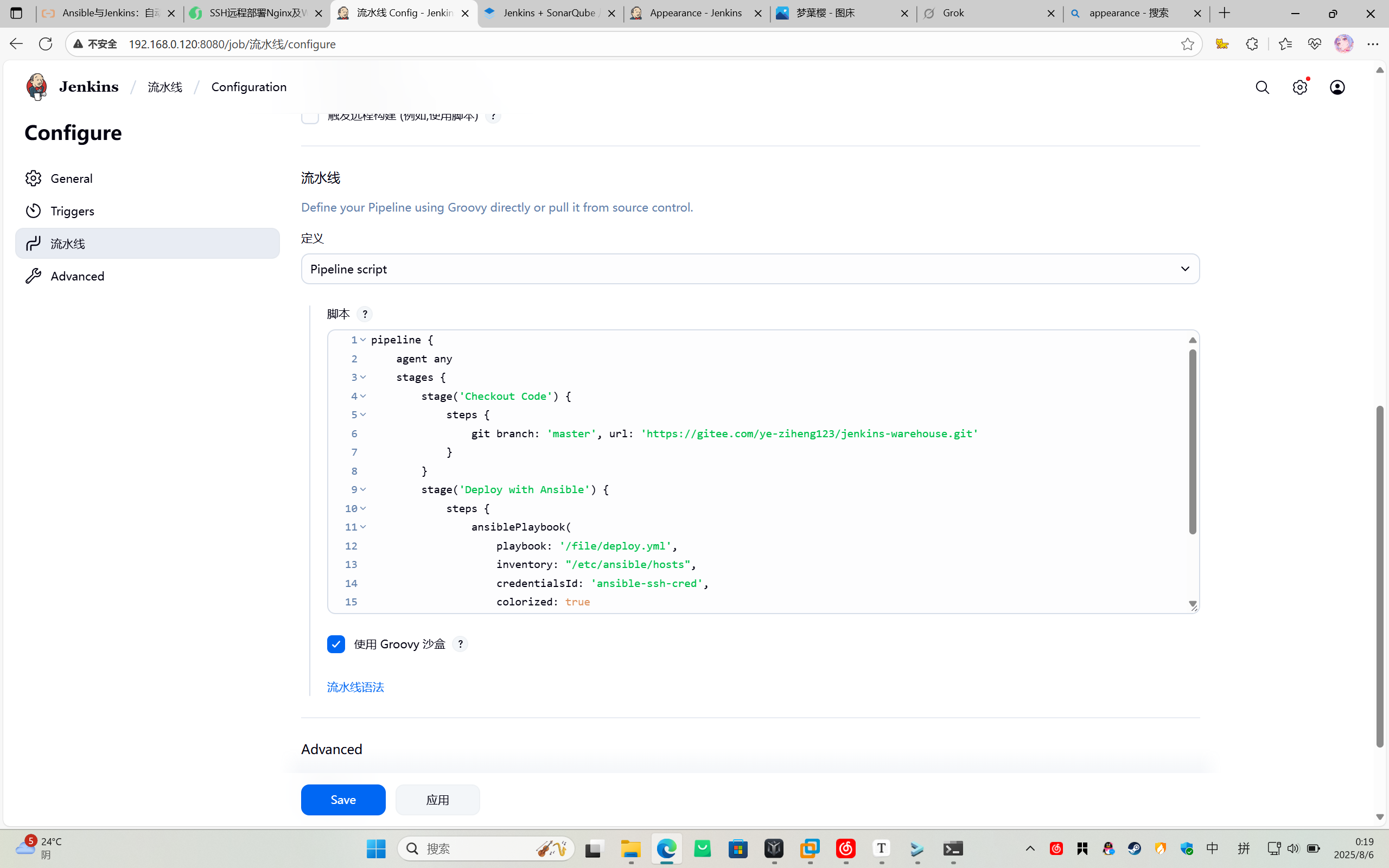The width and height of the screenshot is (1389, 868).
Task: Click the Jenkins logo icon
Action: tap(37, 87)
